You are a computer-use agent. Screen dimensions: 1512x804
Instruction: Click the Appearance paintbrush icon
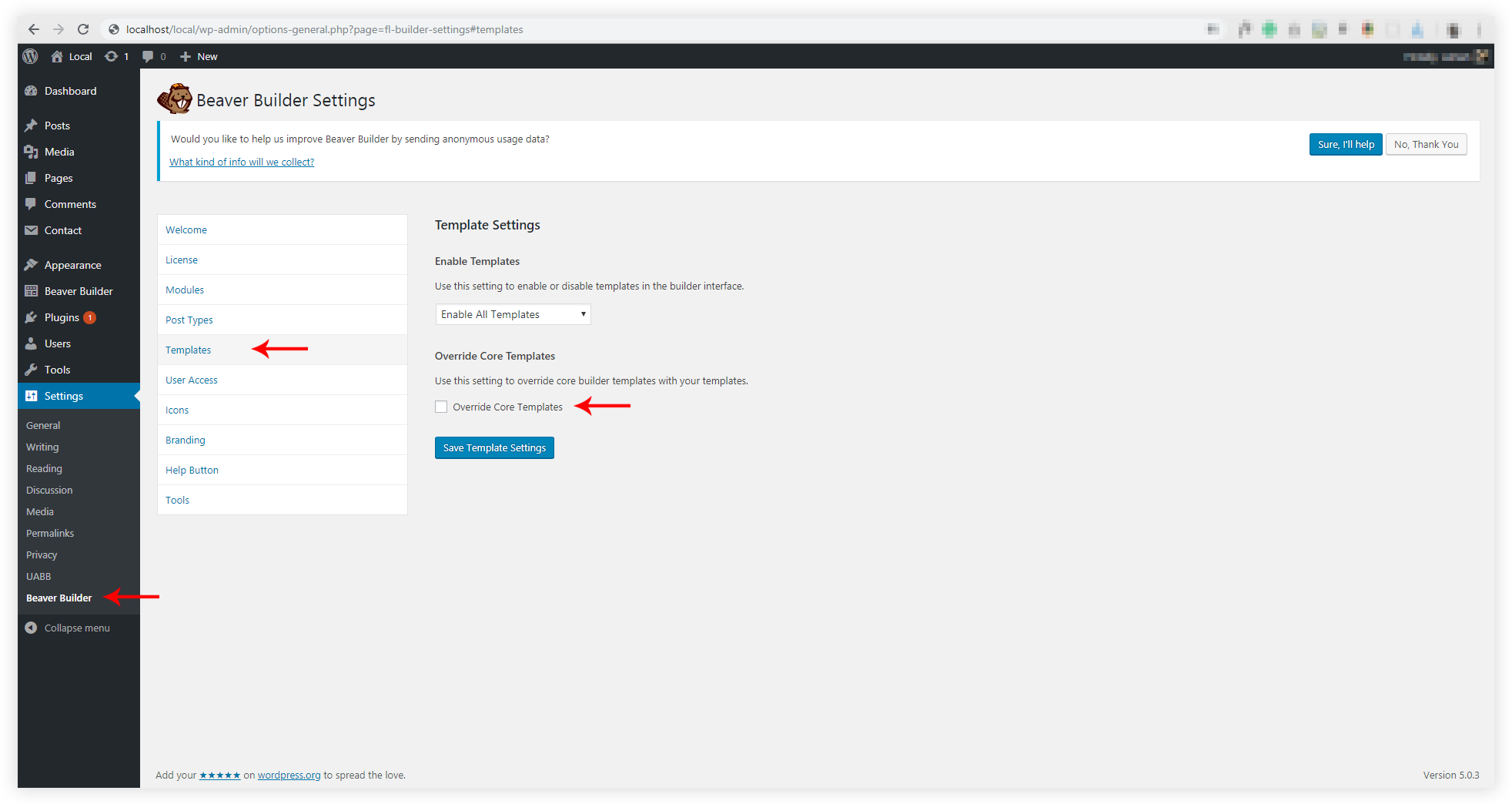[31, 264]
